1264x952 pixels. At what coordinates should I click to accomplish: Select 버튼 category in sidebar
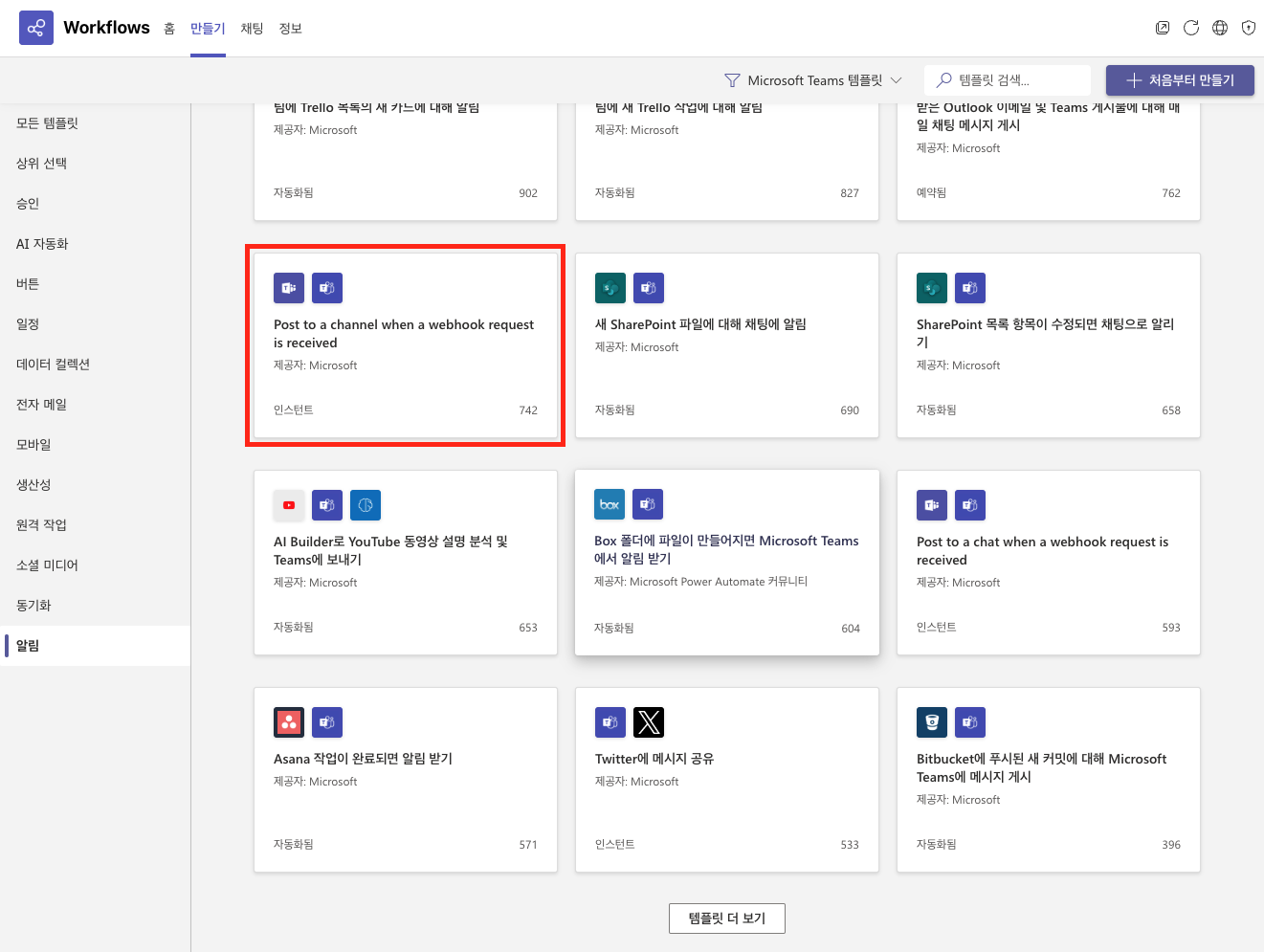tap(95, 284)
